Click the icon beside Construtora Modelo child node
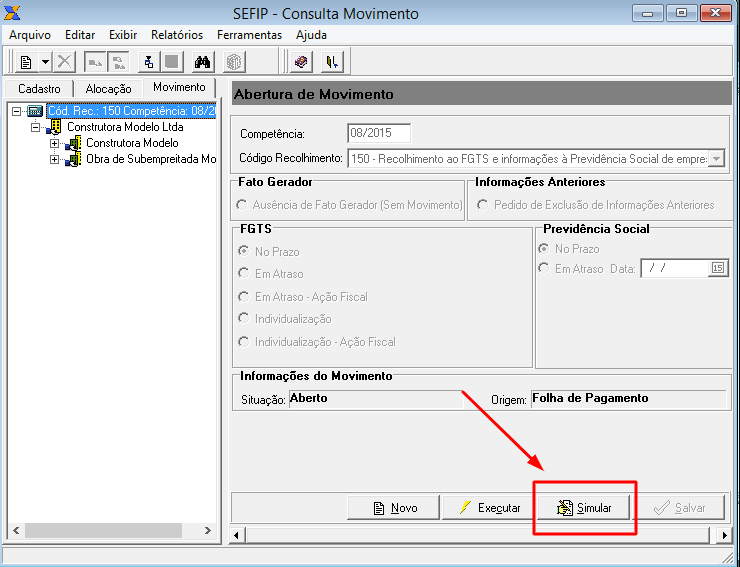 (x=73, y=143)
